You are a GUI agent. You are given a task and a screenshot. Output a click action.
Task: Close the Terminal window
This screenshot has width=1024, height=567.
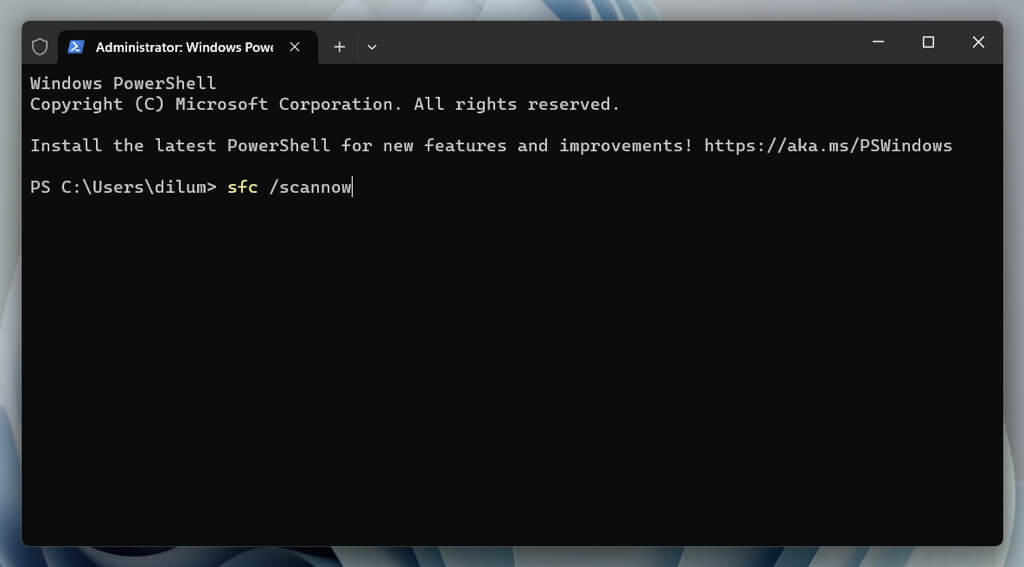tap(978, 42)
